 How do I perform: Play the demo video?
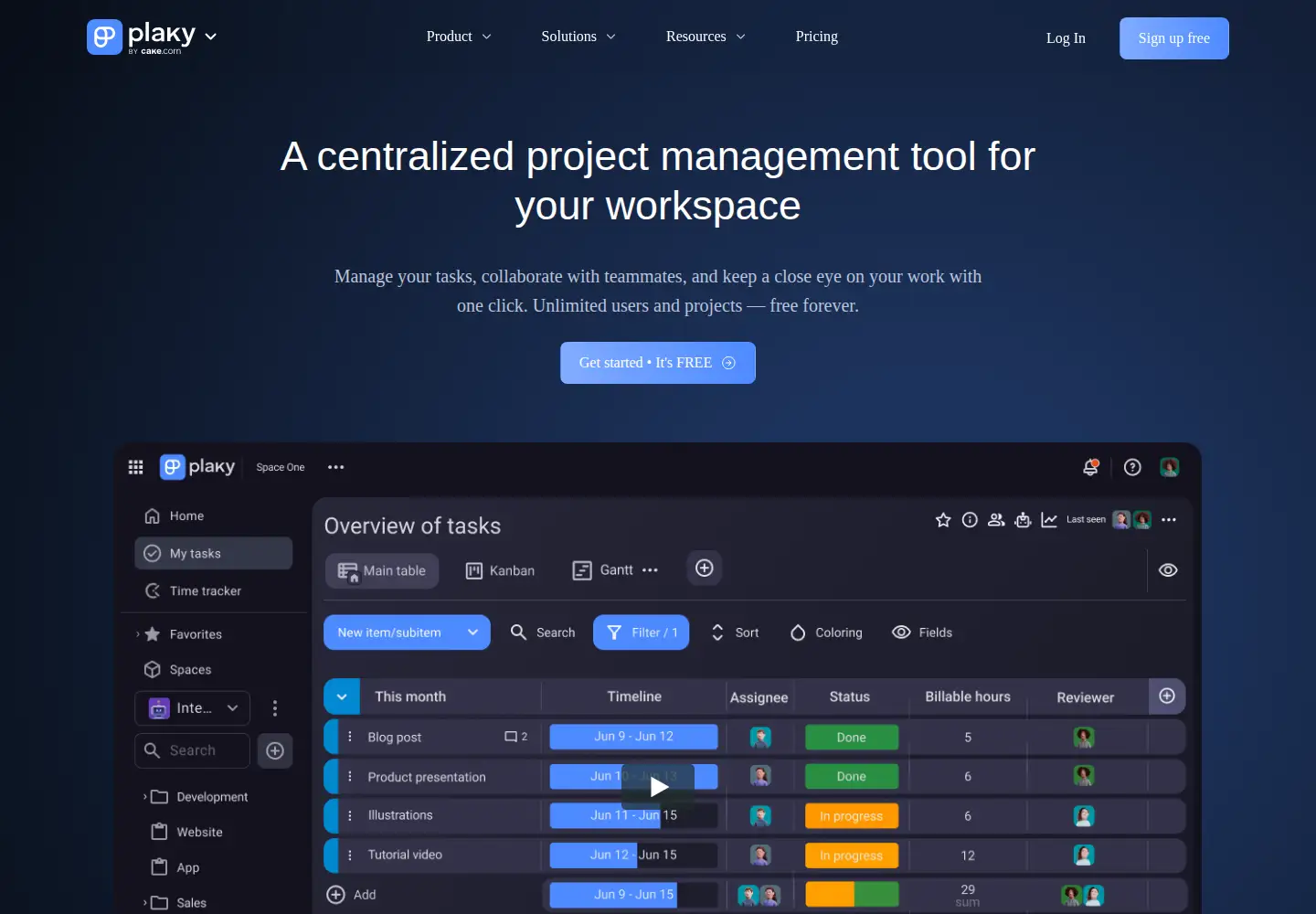(x=658, y=786)
